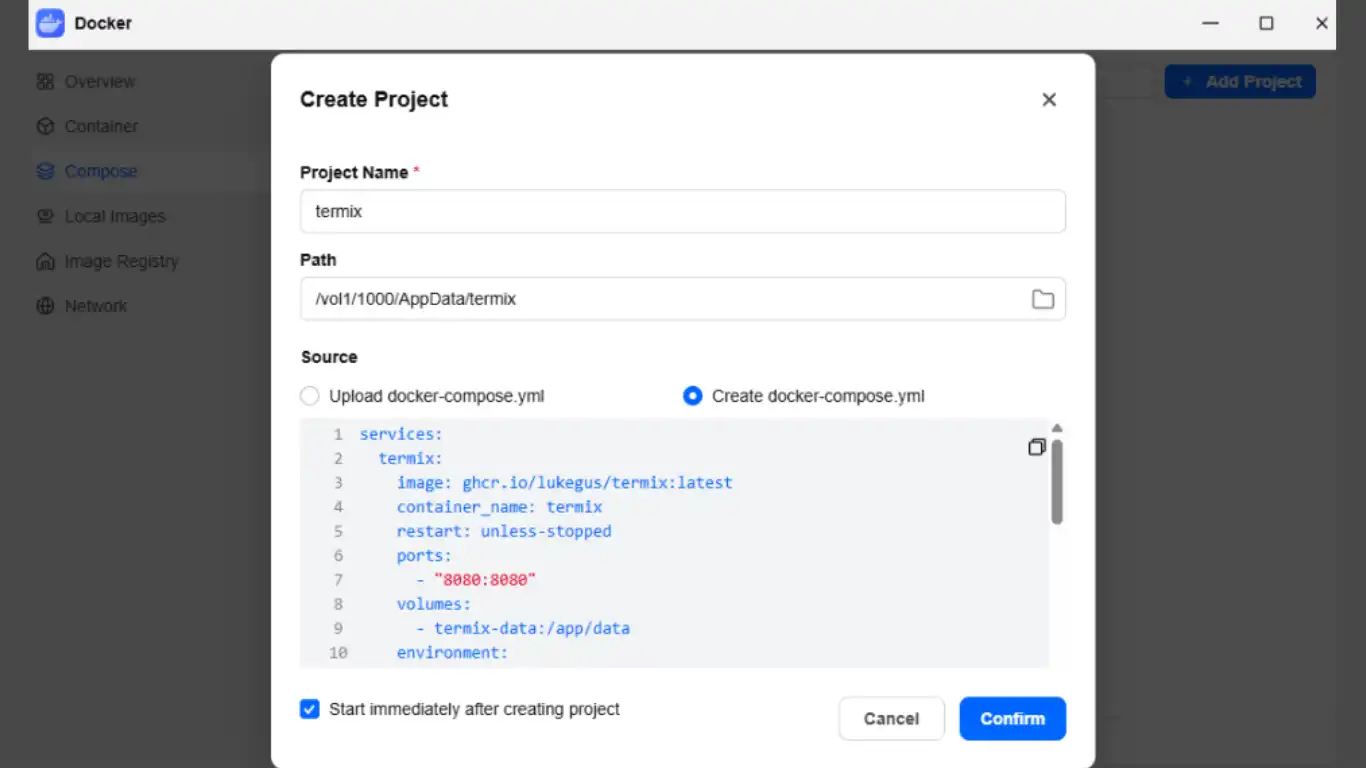
Task: Close the Create Project dialog with X
Action: [1049, 100]
